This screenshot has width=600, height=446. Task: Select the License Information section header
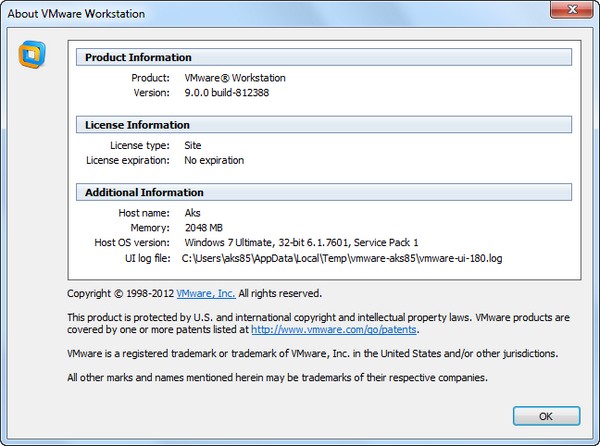coord(137,125)
